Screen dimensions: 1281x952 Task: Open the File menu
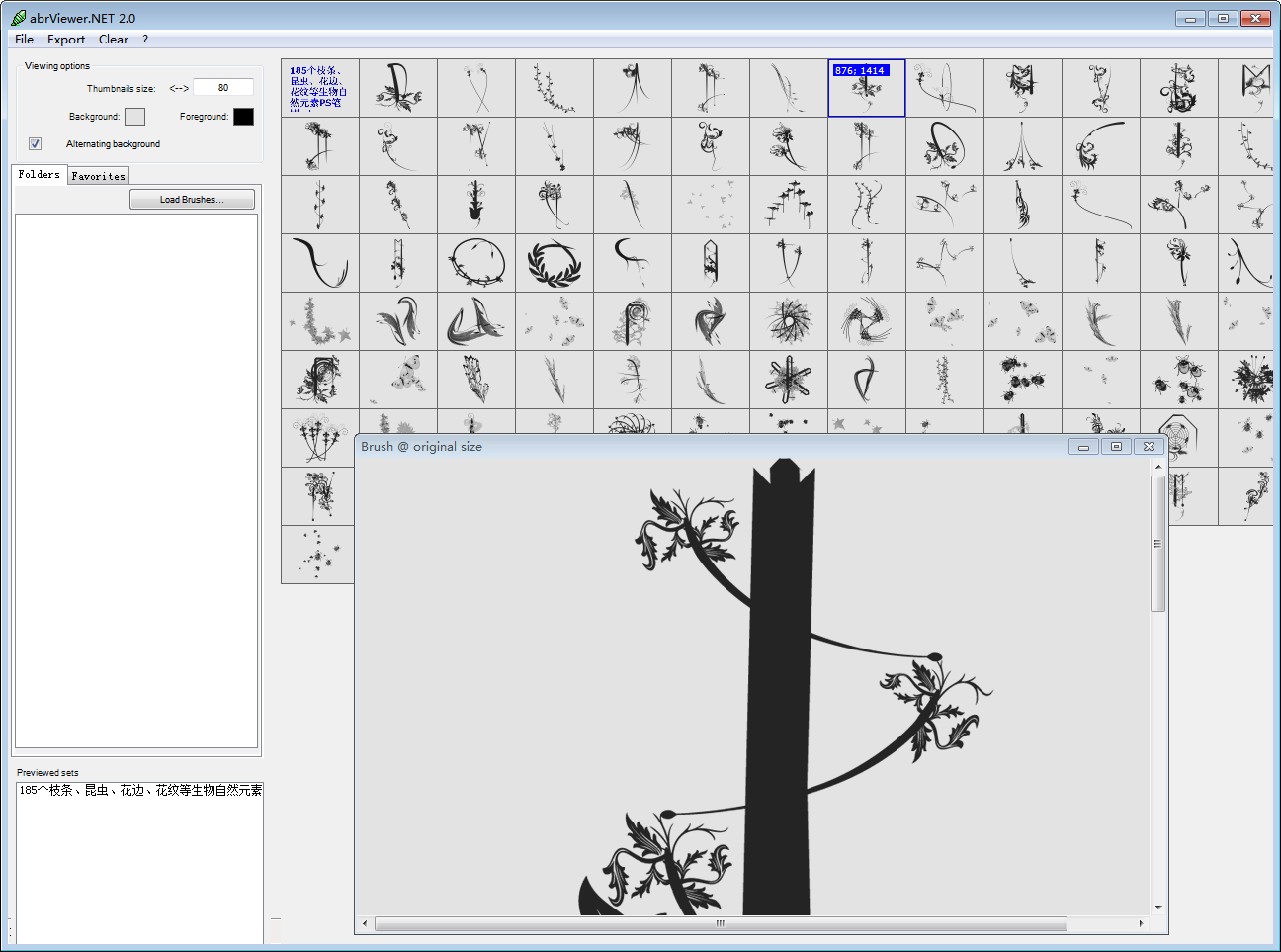(24, 40)
